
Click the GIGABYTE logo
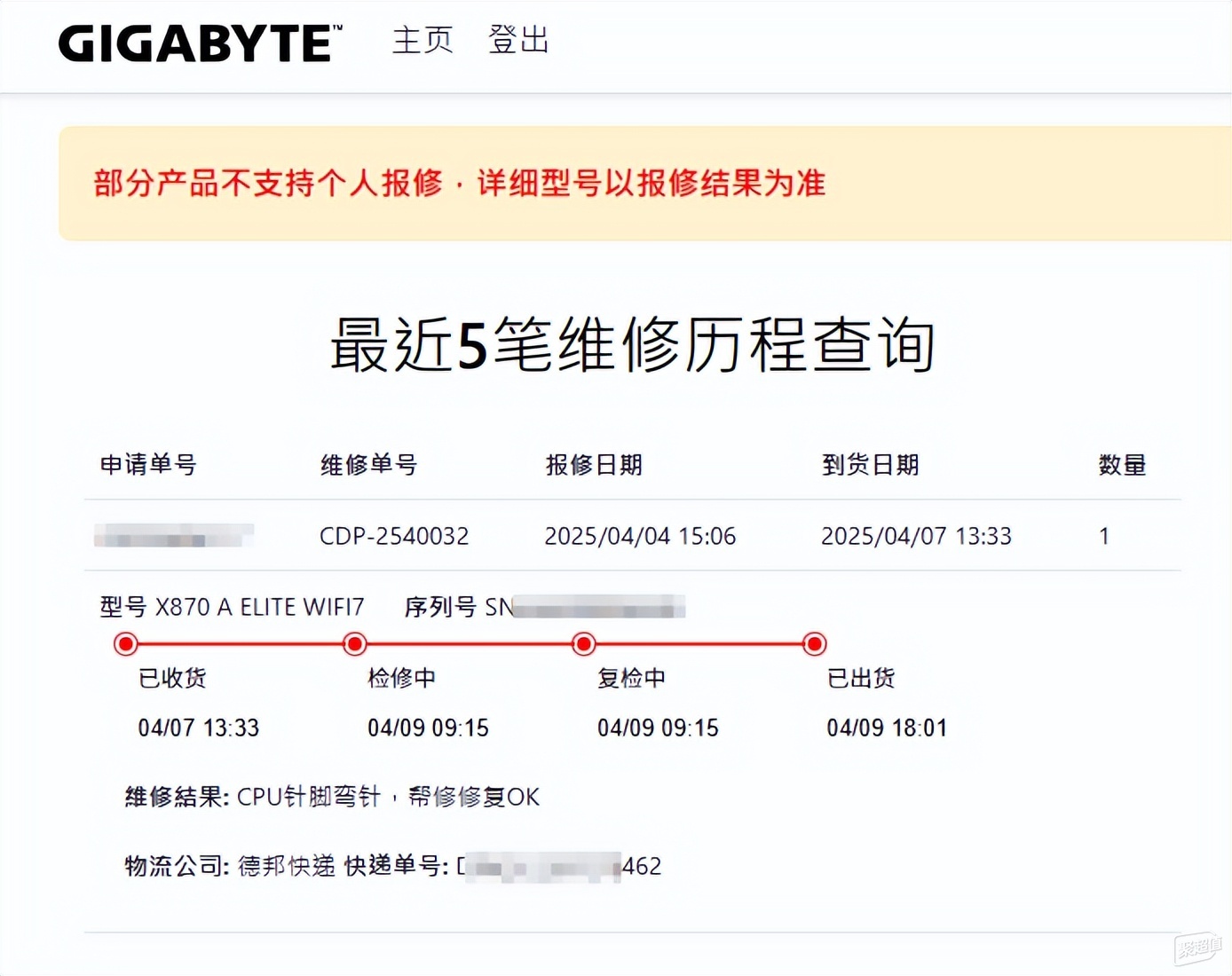(200, 43)
